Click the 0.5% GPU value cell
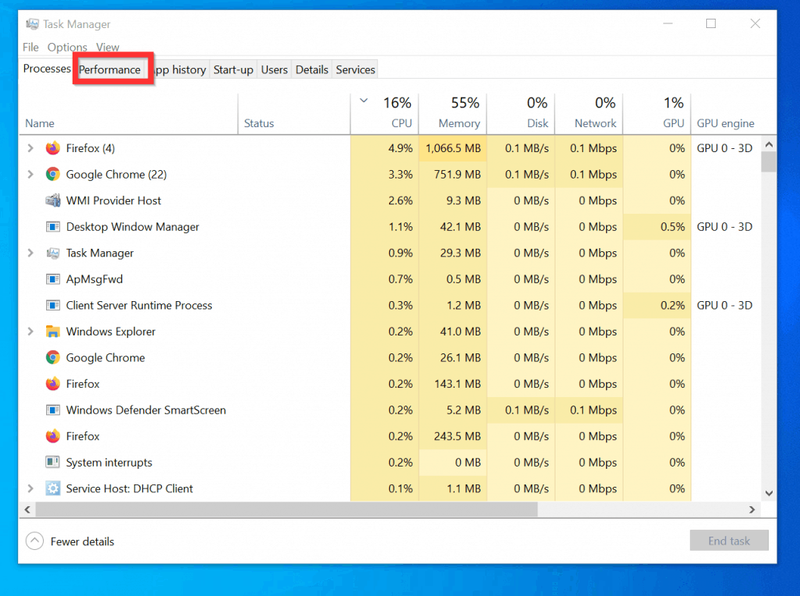Image resolution: width=800 pixels, height=596 pixels. [x=657, y=227]
